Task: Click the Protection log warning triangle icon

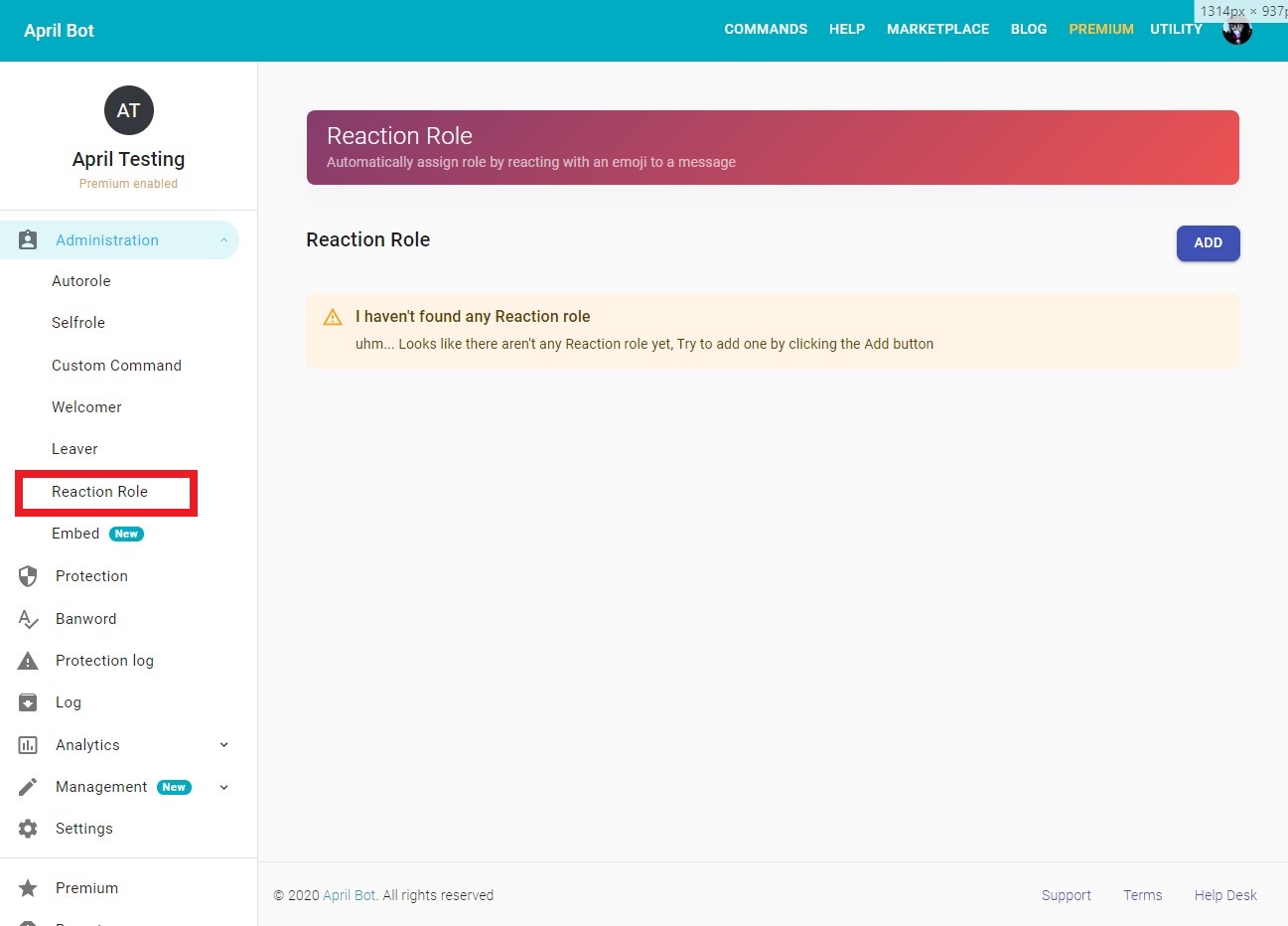Action: tap(28, 661)
